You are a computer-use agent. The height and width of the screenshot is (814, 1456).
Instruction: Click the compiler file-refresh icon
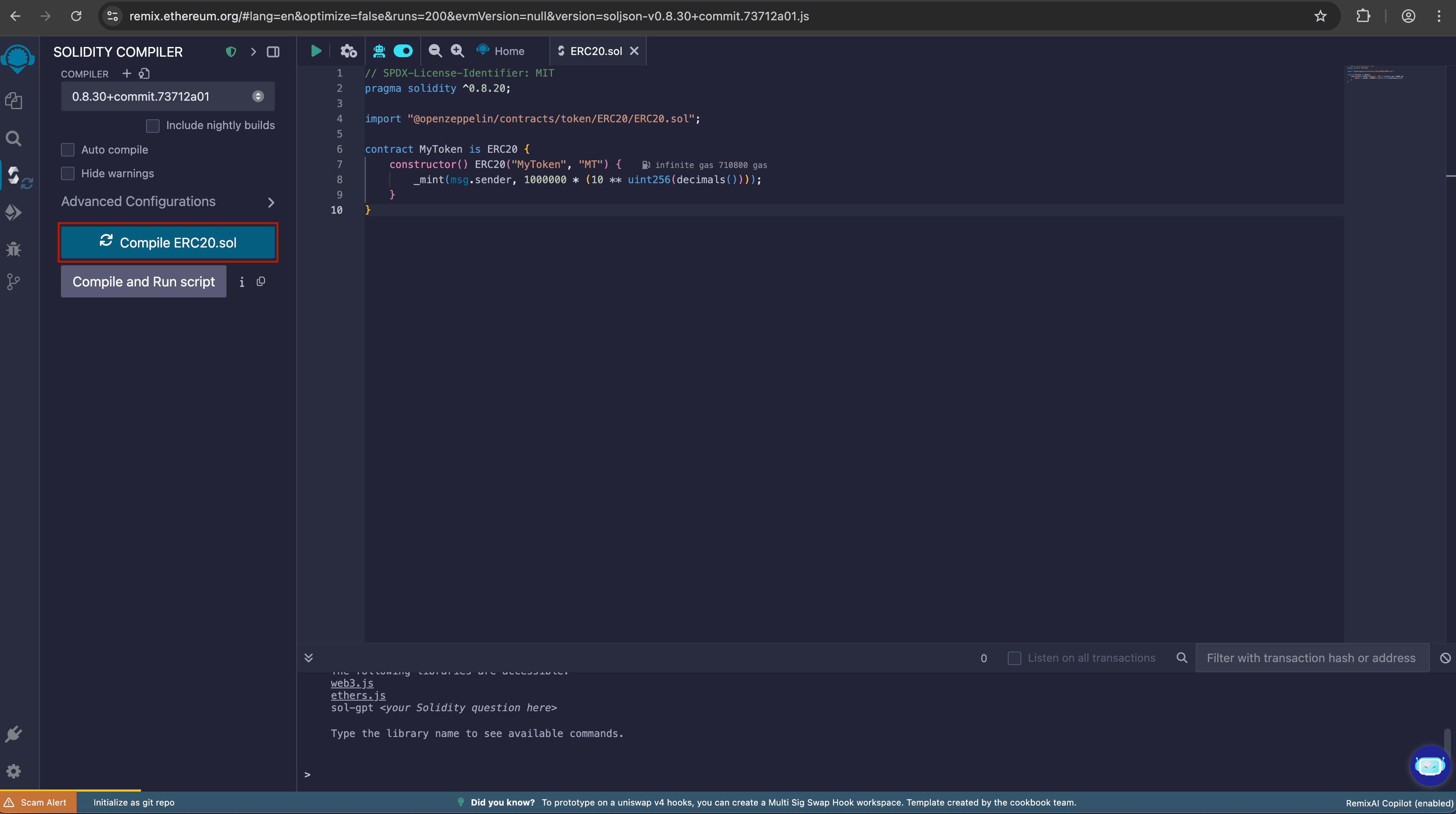coord(144,74)
